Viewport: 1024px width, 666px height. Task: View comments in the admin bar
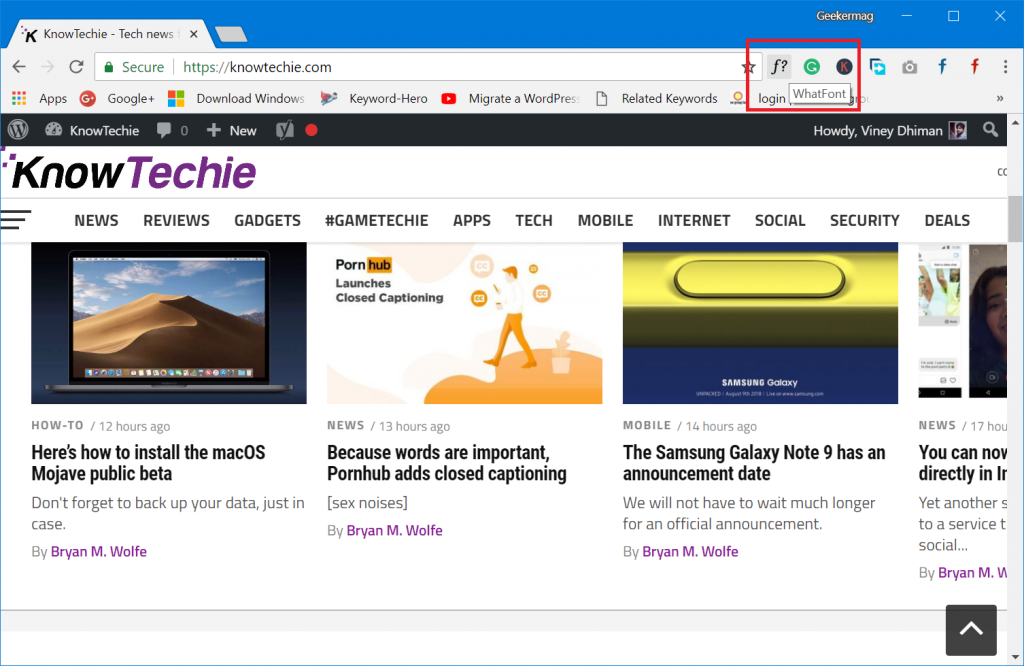[x=172, y=131]
